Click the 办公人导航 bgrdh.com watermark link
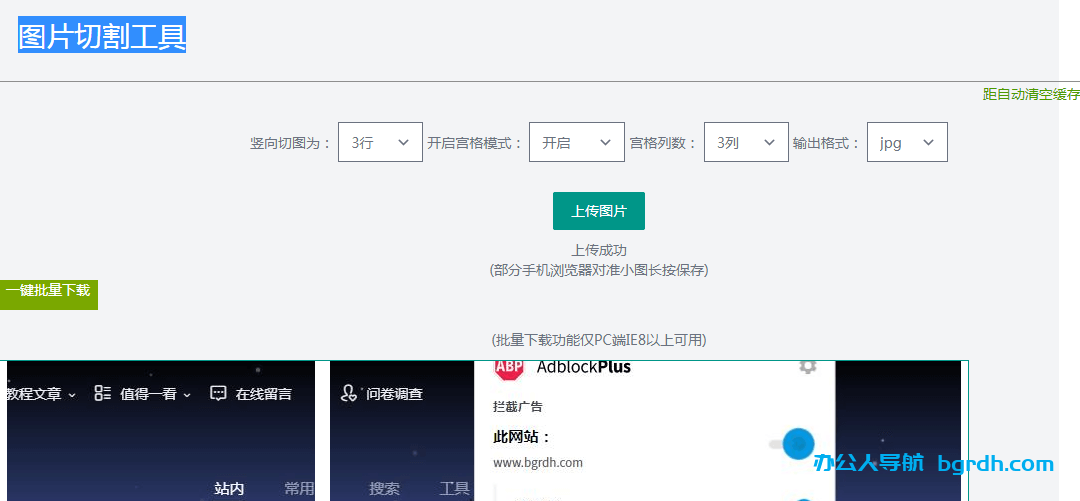 933,464
